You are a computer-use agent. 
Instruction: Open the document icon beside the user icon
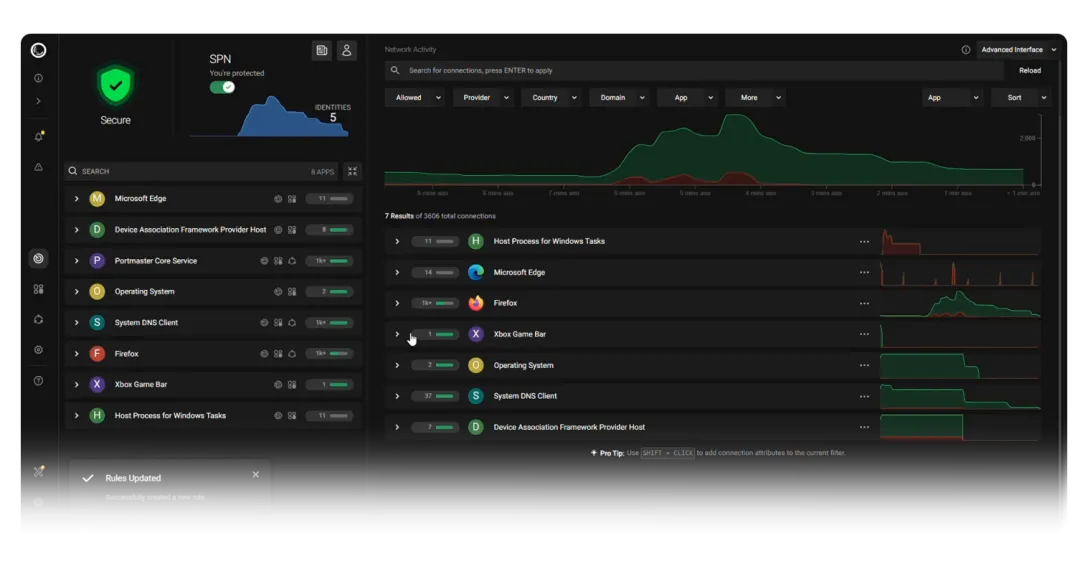tap(322, 50)
